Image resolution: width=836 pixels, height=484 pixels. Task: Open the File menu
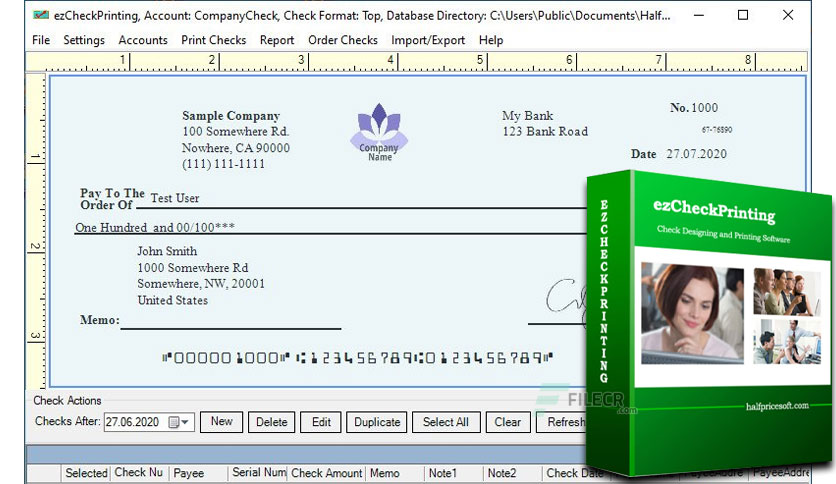click(41, 40)
